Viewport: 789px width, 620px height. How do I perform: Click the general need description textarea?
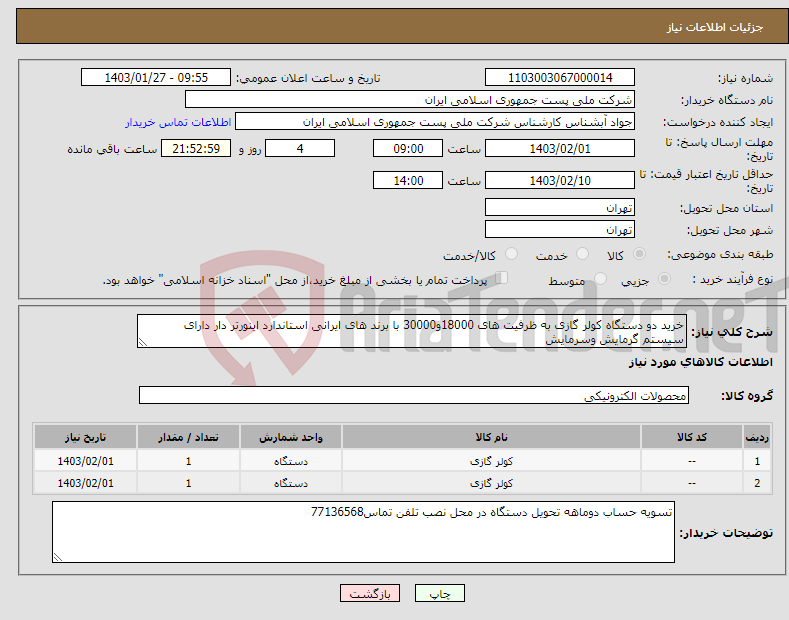point(412,331)
